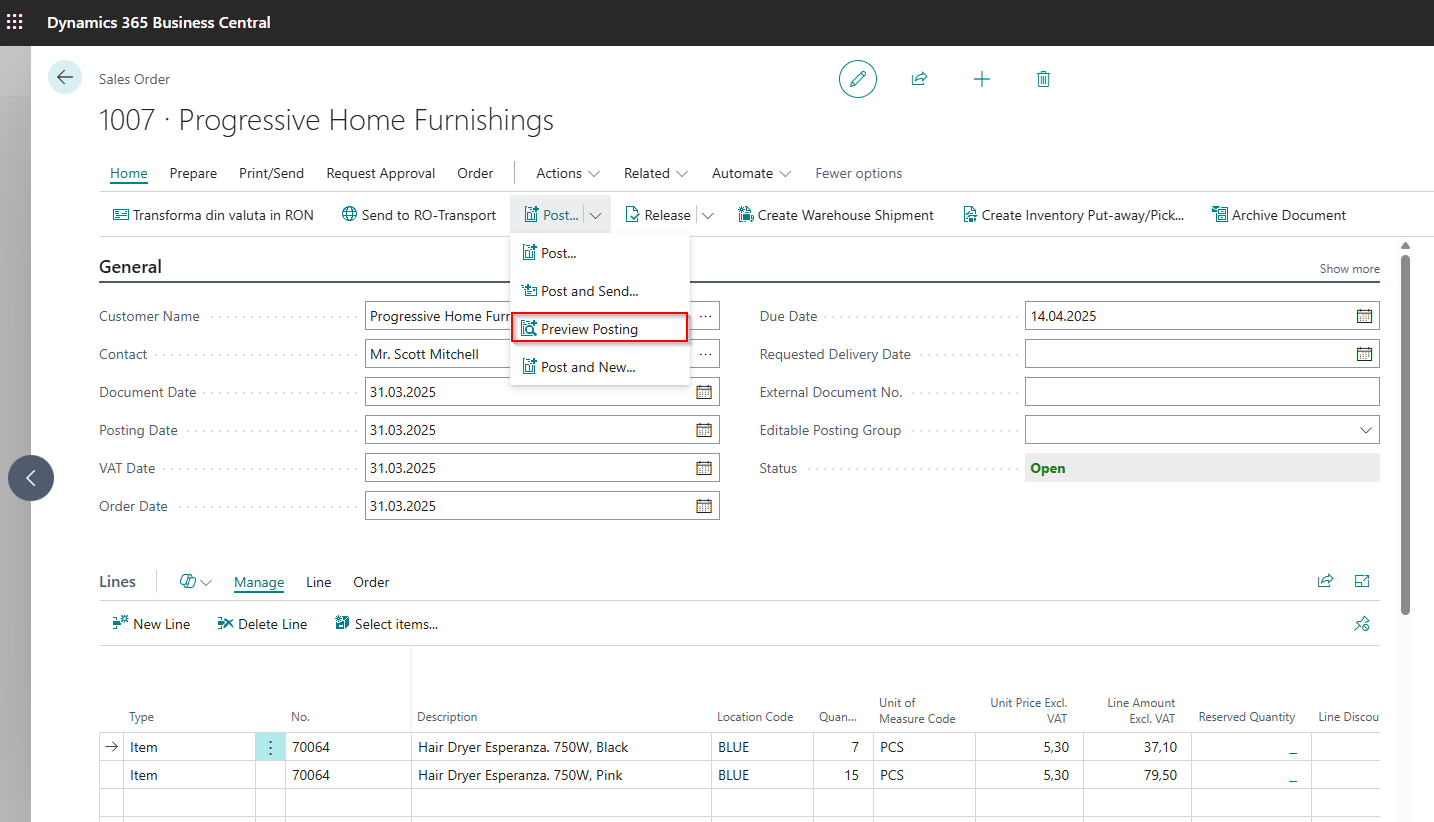Image resolution: width=1434 pixels, height=822 pixels.
Task: Click the Location Code column header
Action: point(755,717)
